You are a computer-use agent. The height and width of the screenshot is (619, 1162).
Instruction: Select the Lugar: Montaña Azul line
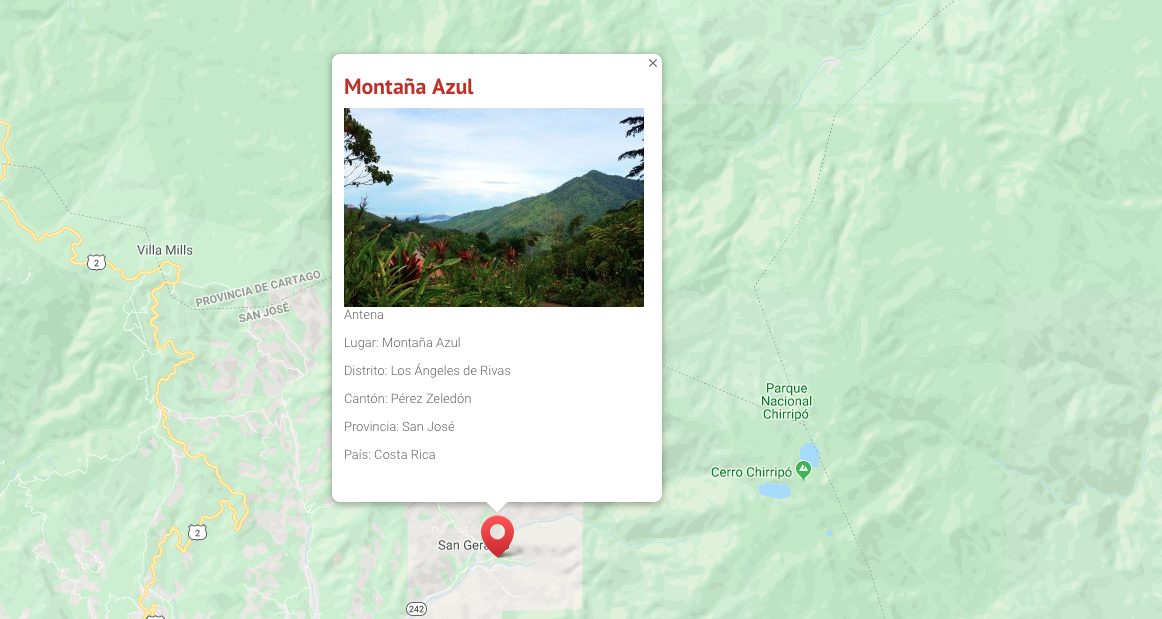tap(402, 342)
